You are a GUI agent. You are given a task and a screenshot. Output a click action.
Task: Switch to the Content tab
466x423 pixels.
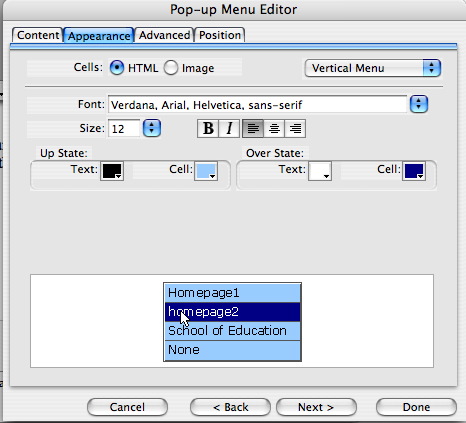tap(38, 35)
